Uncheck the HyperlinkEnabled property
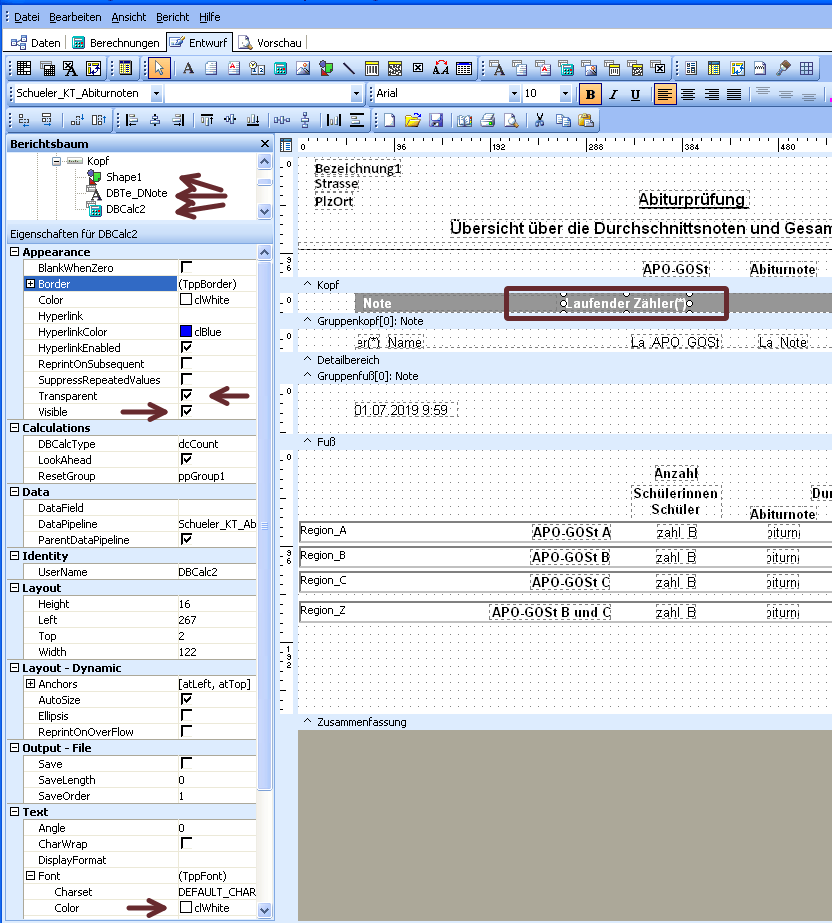The image size is (832, 923). (x=186, y=347)
